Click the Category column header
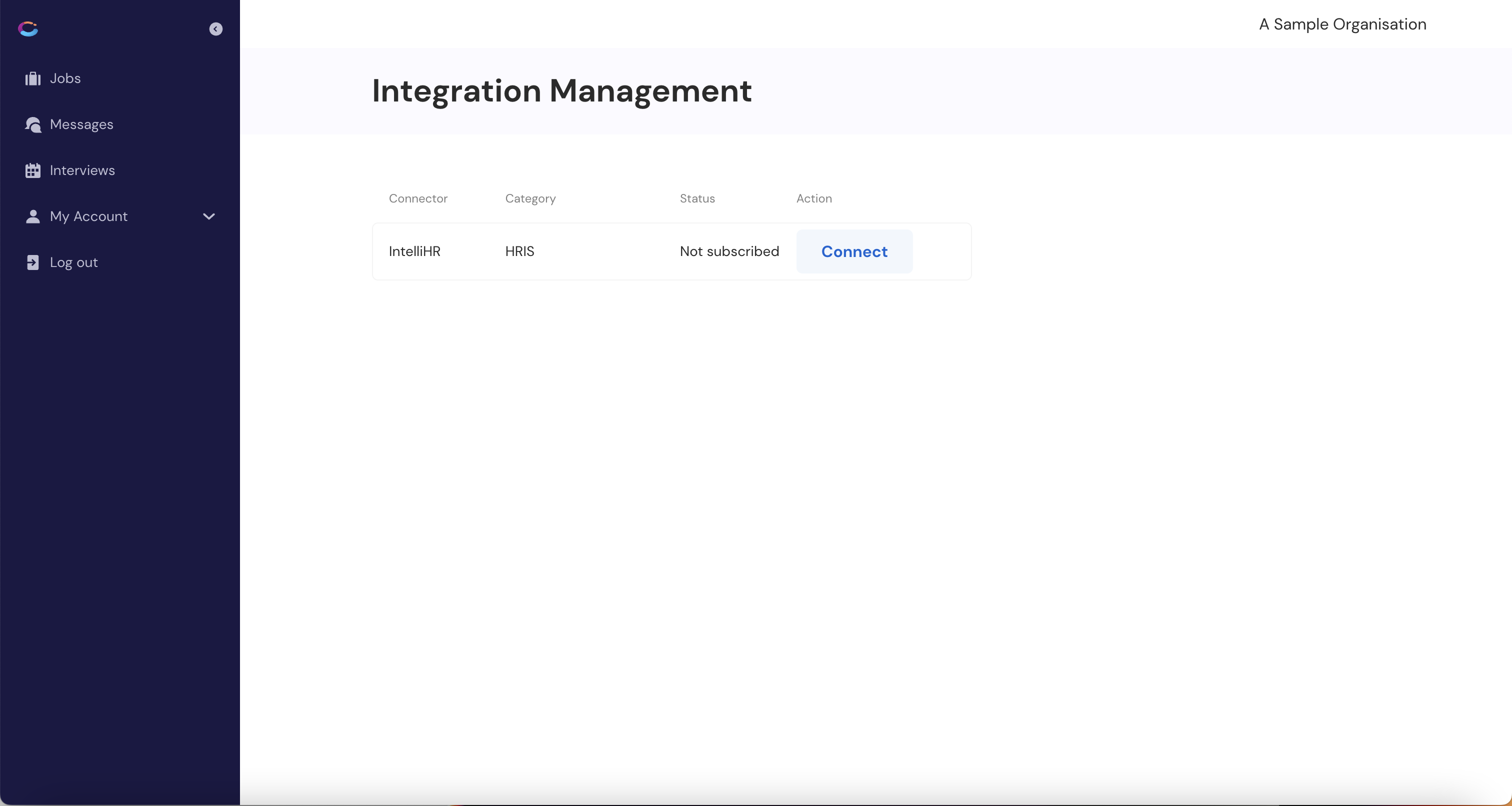This screenshot has width=1512, height=806. 530,198
